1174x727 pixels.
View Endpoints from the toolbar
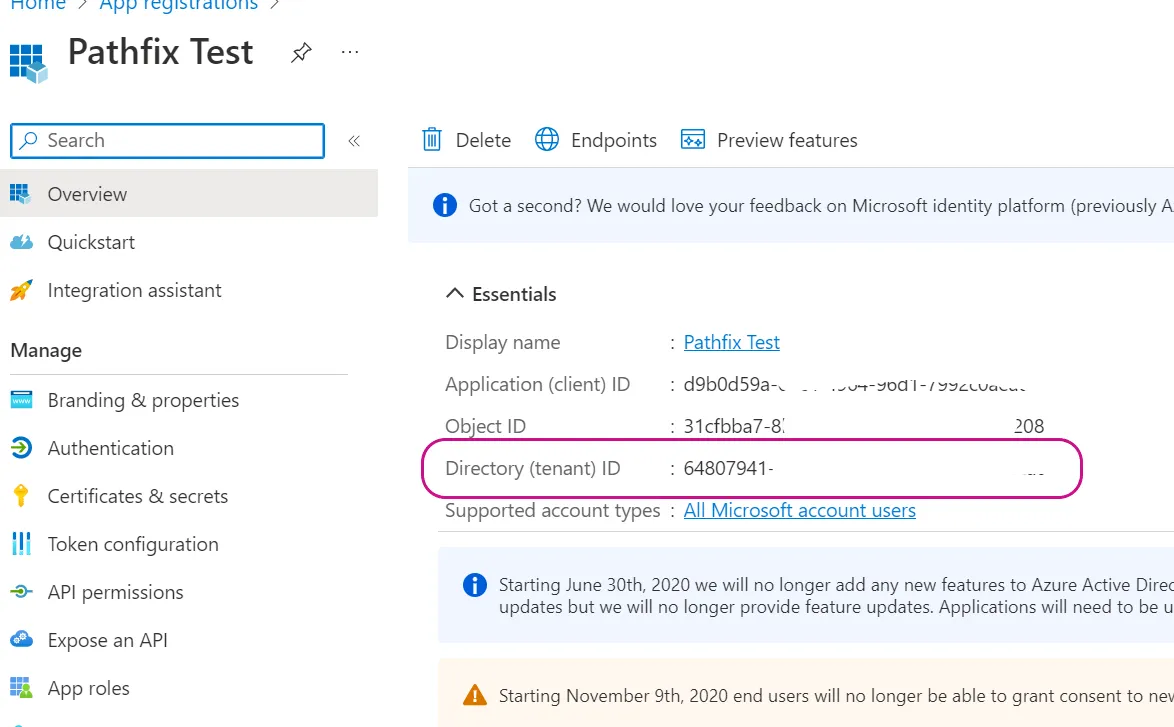coord(613,140)
